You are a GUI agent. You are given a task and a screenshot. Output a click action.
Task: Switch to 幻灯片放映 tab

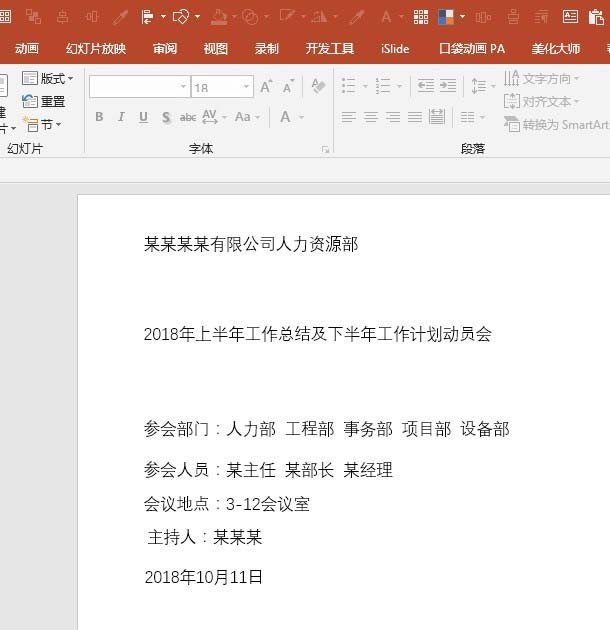coord(96,49)
